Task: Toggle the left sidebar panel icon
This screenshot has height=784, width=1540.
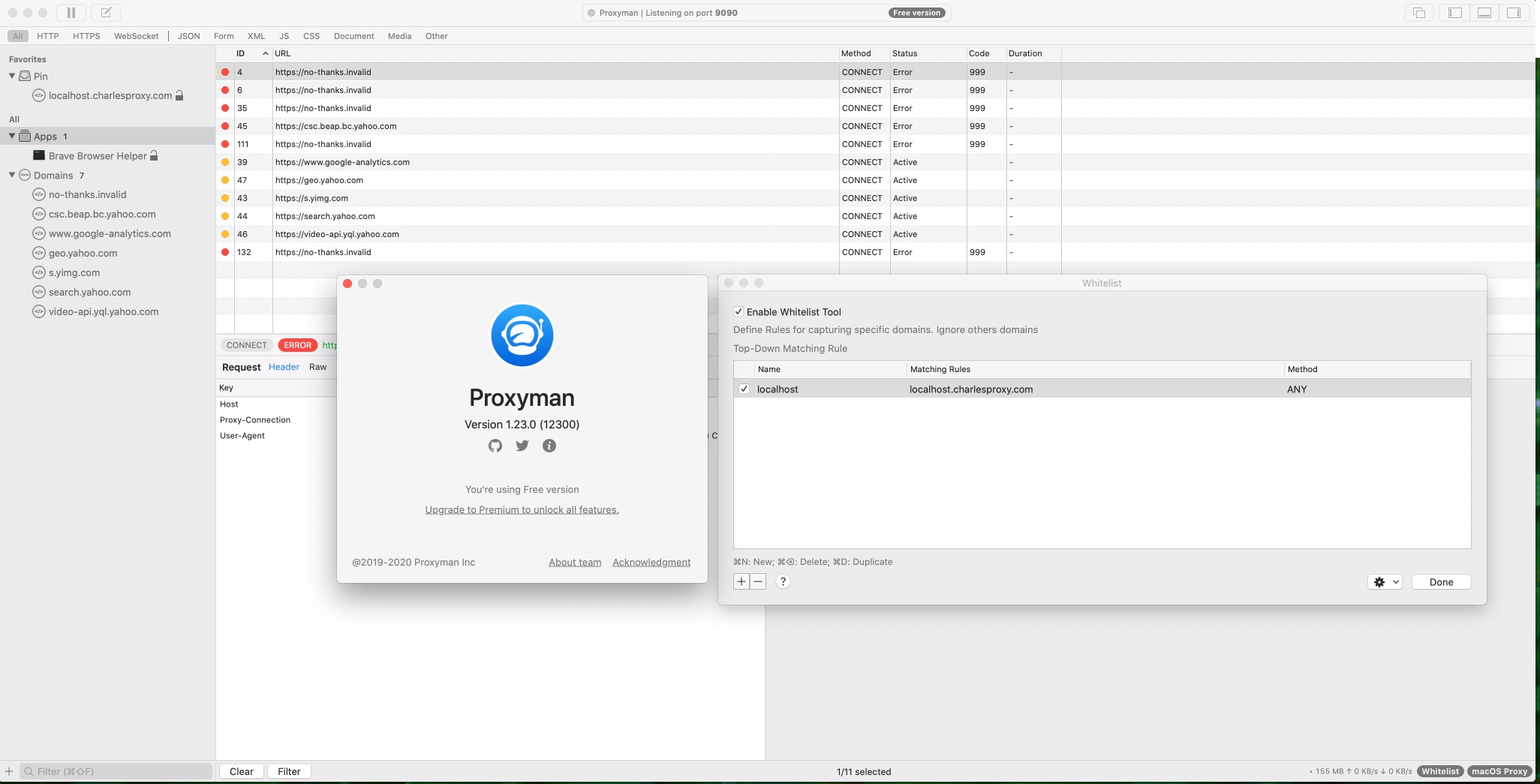Action: point(1455,13)
